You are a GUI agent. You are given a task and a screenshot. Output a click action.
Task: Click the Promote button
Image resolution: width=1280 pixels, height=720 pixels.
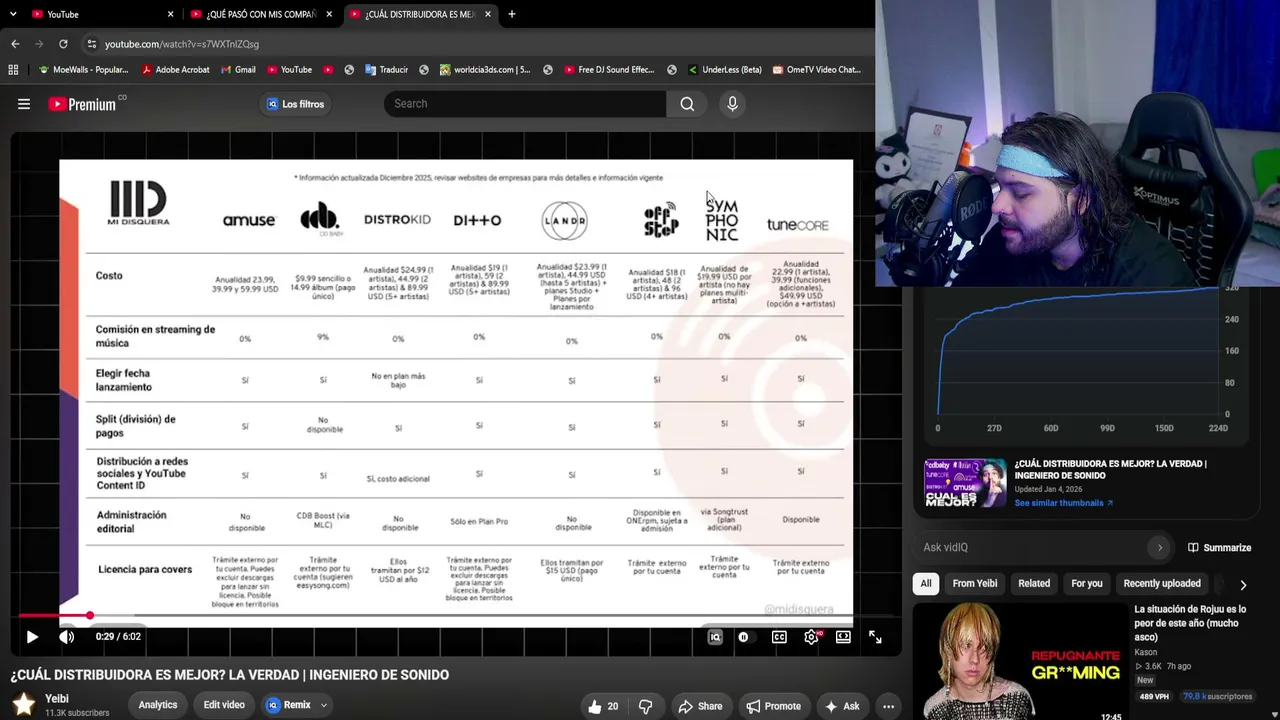(773, 706)
